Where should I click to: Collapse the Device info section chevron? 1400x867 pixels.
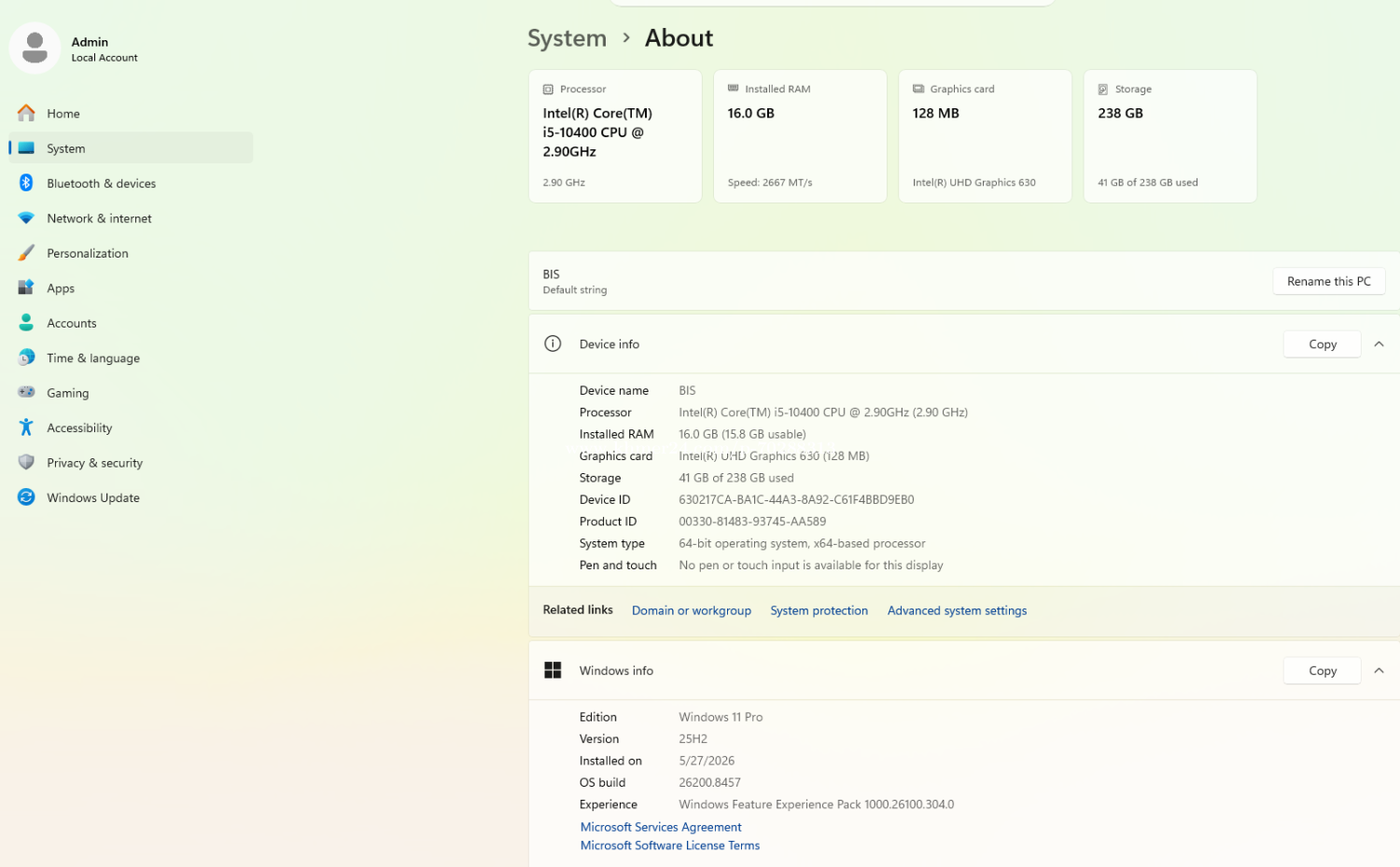1379,344
